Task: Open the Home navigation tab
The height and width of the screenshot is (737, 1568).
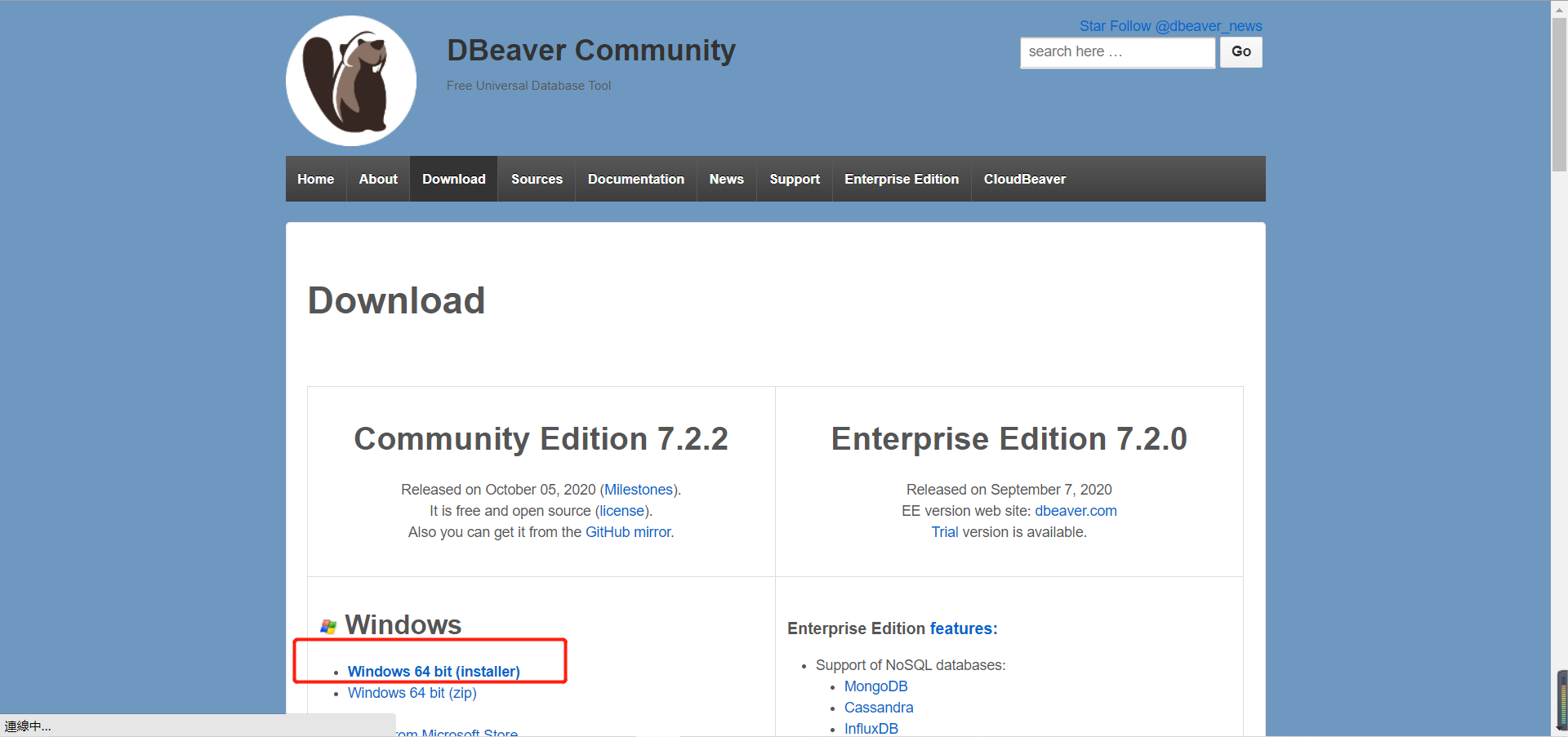Action: click(x=315, y=179)
